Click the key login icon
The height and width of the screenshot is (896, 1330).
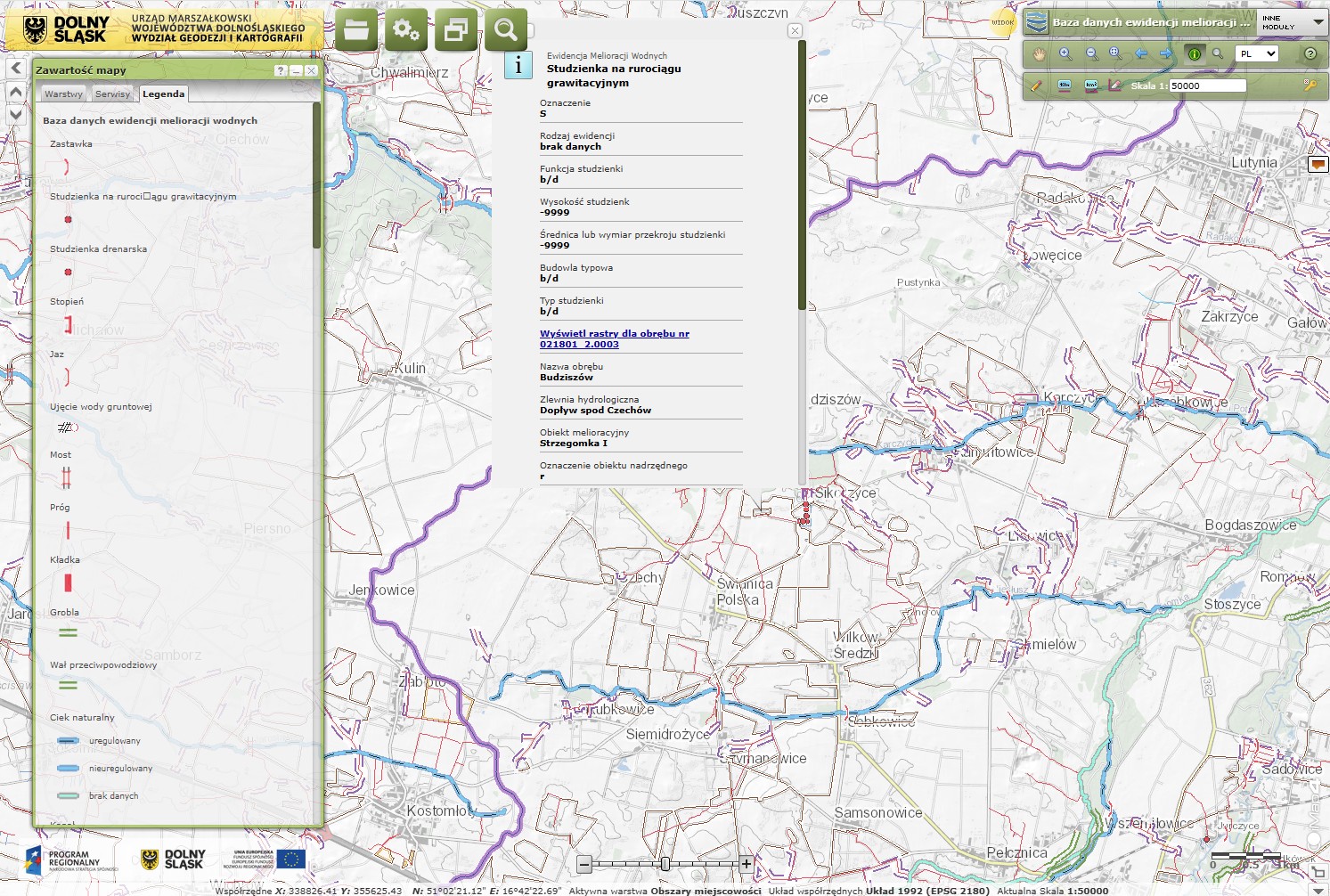click(1310, 86)
